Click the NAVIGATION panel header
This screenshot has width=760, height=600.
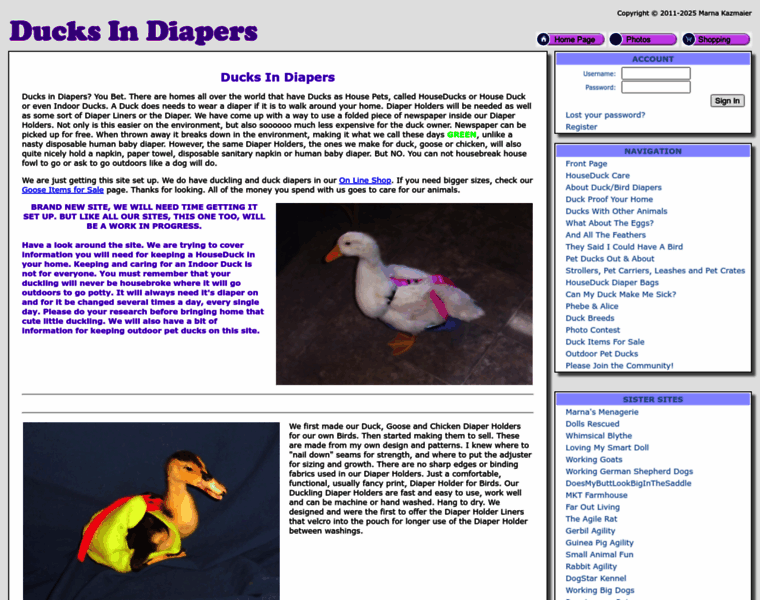[653, 151]
